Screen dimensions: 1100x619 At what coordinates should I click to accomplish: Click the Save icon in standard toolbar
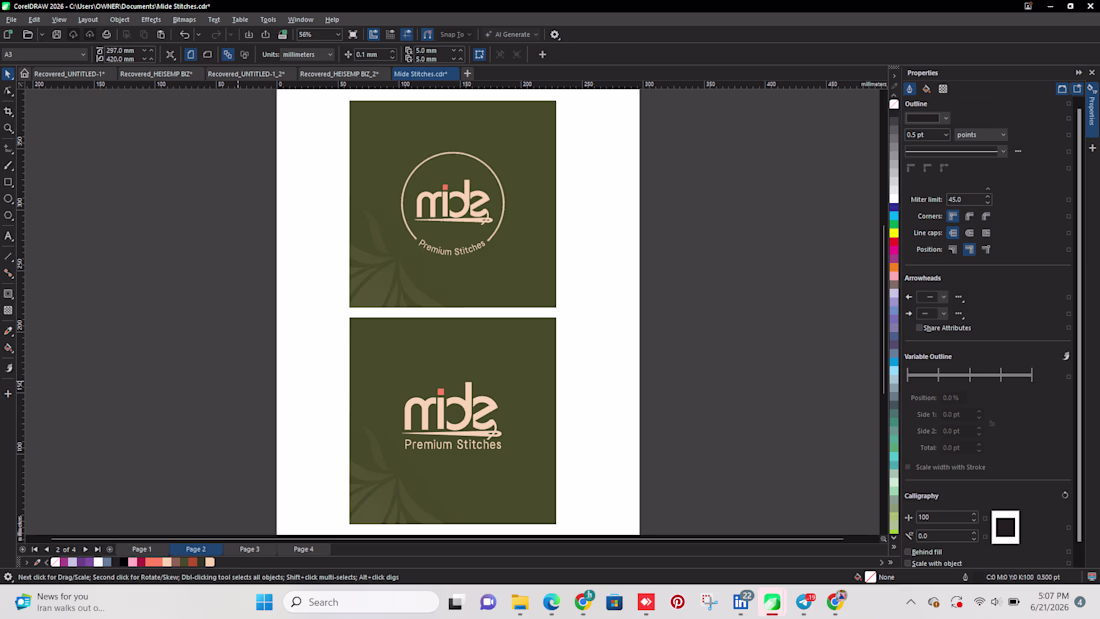56,34
